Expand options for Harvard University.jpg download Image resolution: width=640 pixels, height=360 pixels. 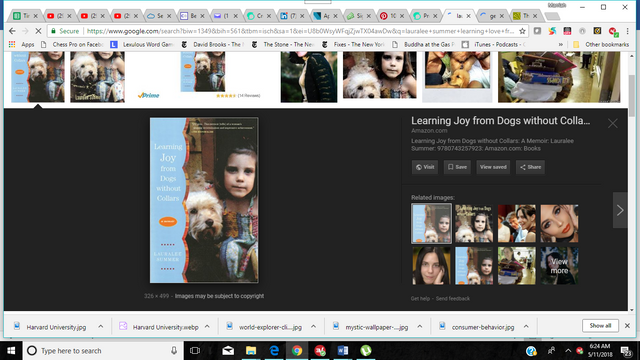pyautogui.click(x=101, y=327)
